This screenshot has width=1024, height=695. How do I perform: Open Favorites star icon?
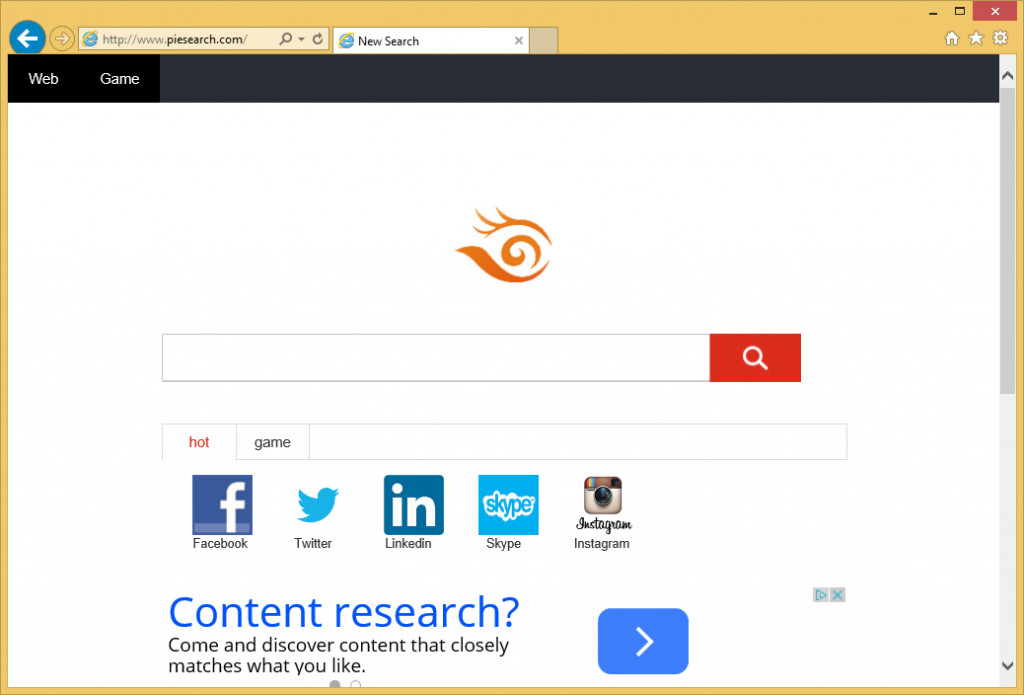pos(976,39)
